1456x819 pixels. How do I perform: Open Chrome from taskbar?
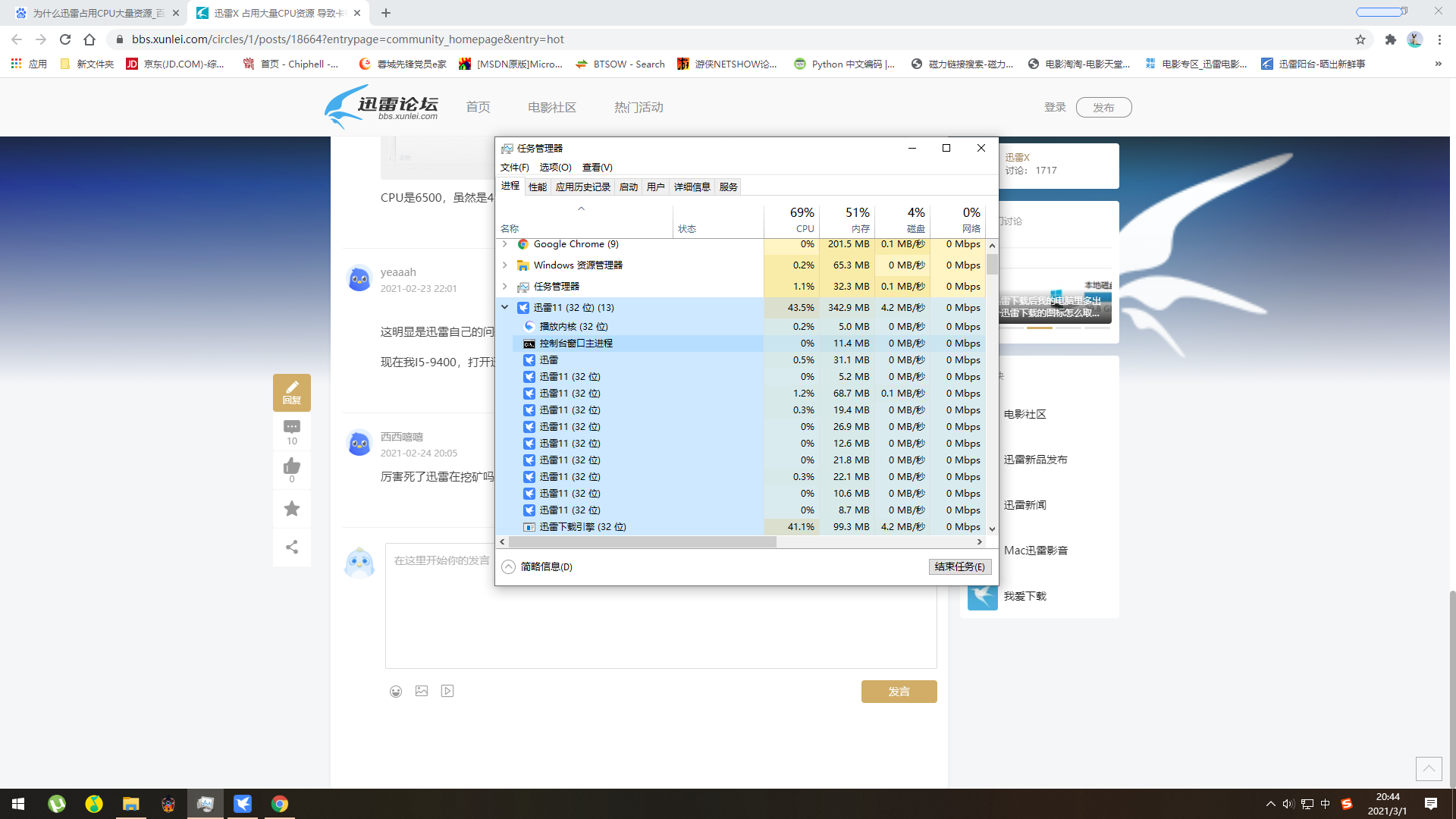(280, 804)
